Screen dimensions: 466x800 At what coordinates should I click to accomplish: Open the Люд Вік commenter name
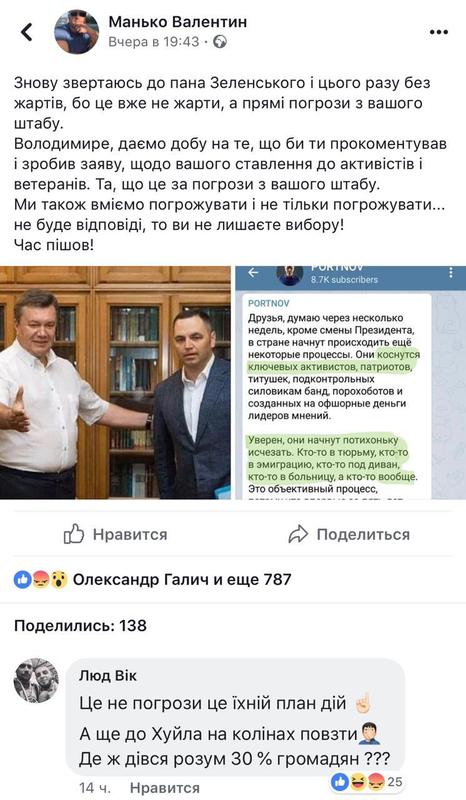tap(108, 676)
